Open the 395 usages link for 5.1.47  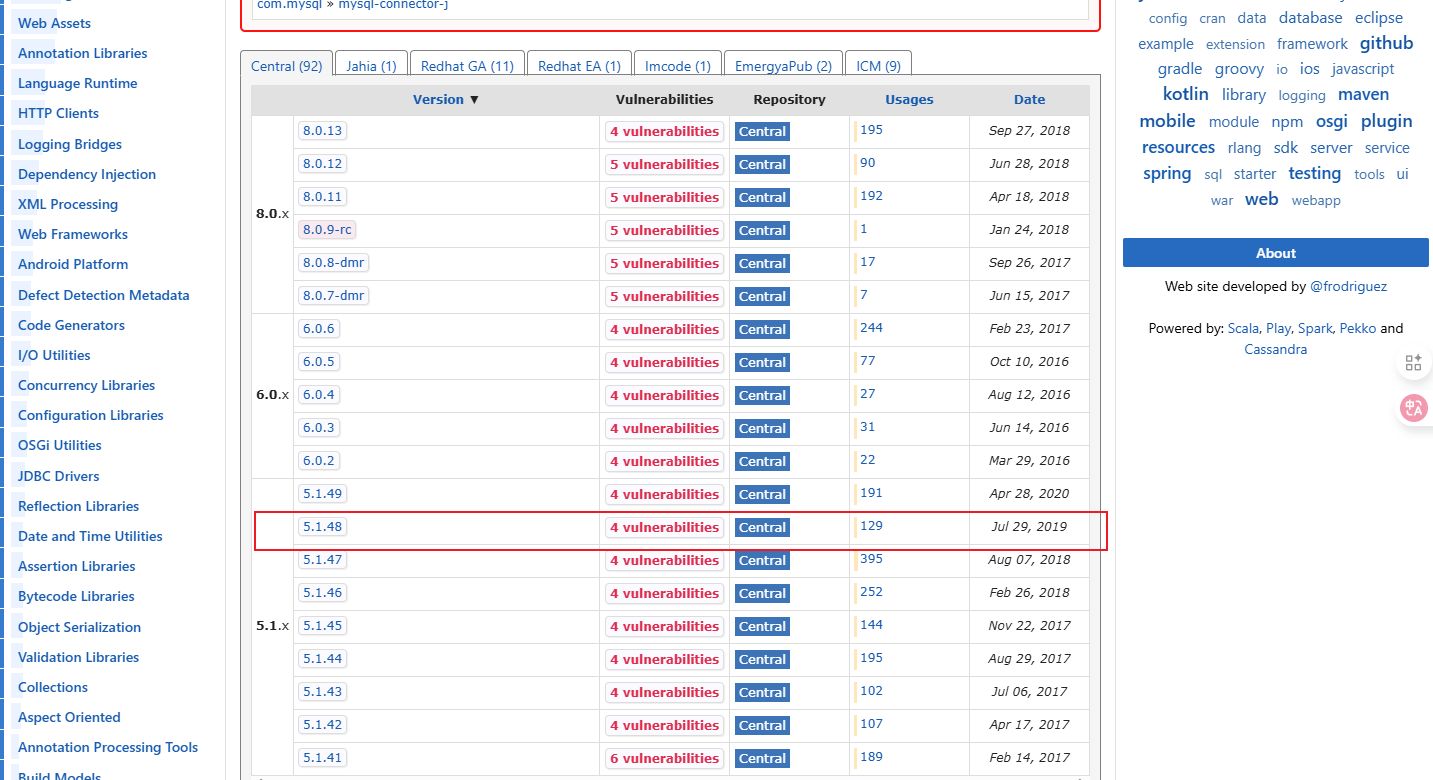click(x=871, y=559)
